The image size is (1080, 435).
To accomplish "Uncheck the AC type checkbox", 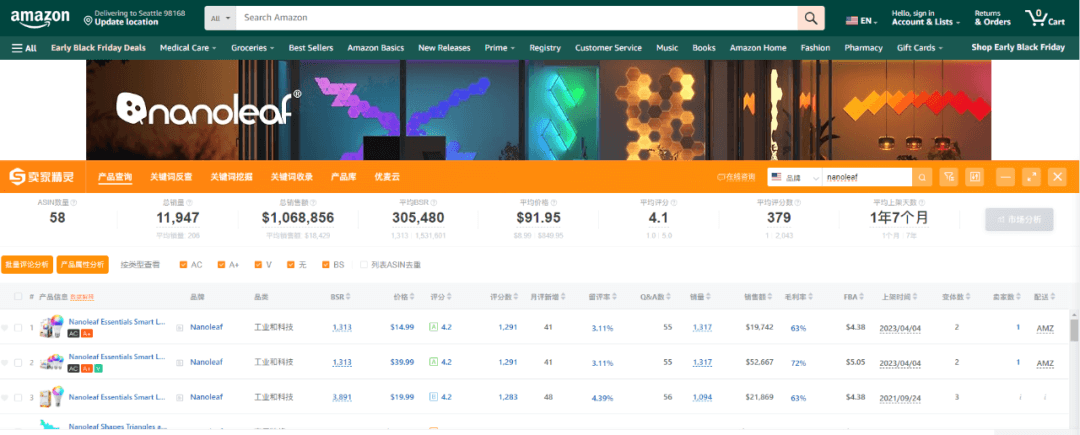I will 183,264.
